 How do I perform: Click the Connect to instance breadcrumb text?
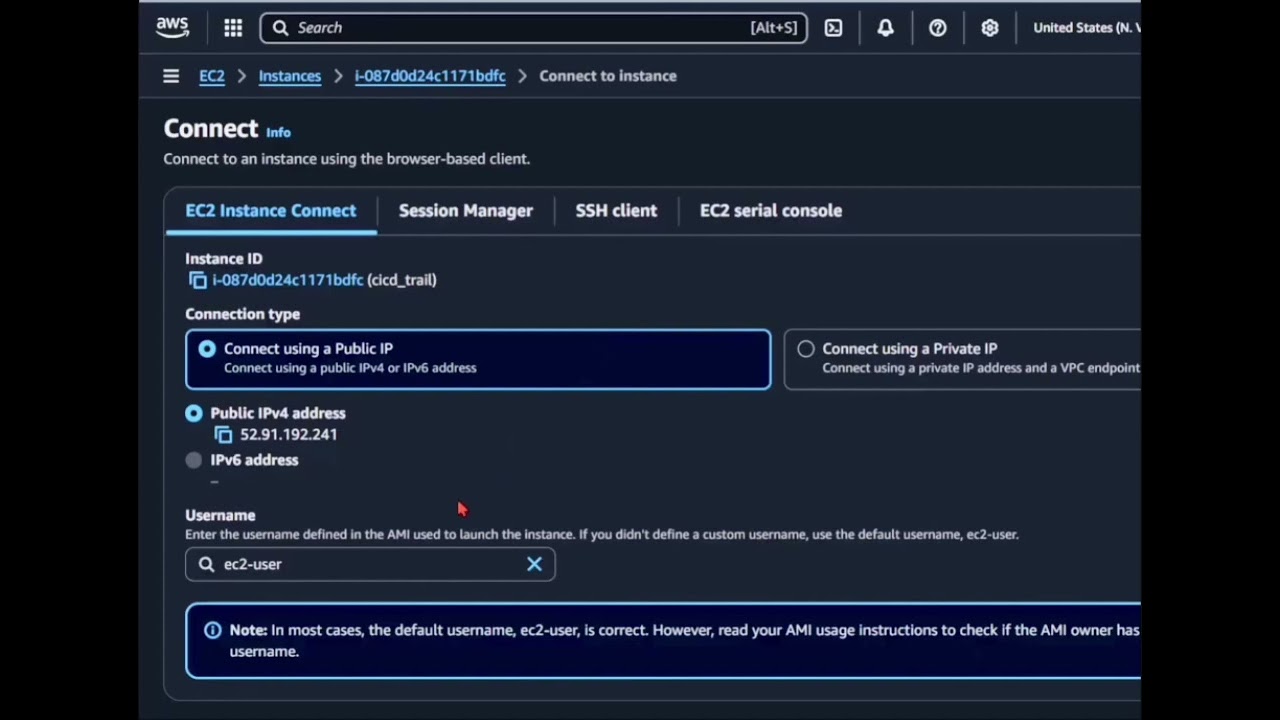(608, 76)
